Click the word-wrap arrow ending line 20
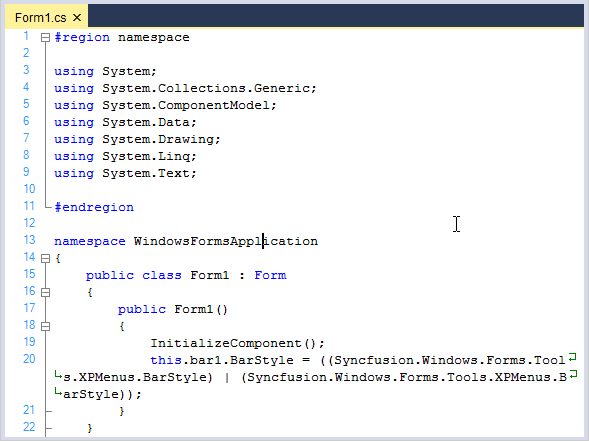 click(572, 358)
